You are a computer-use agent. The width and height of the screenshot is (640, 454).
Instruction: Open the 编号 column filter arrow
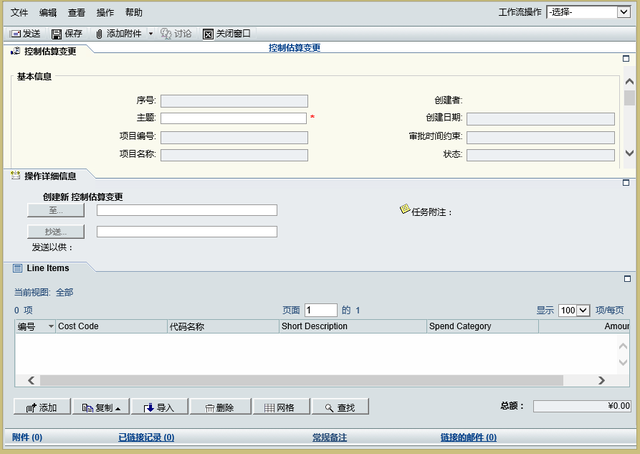[x=50, y=326]
